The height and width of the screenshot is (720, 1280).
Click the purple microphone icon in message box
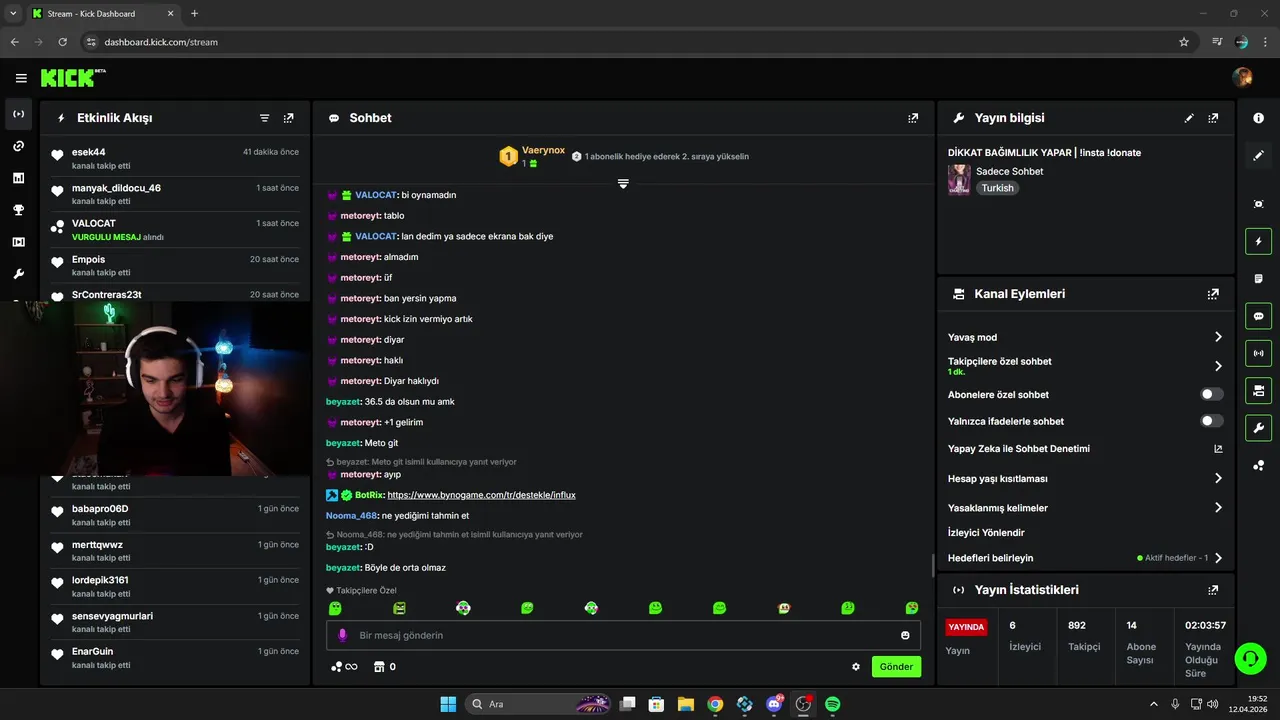tap(342, 635)
